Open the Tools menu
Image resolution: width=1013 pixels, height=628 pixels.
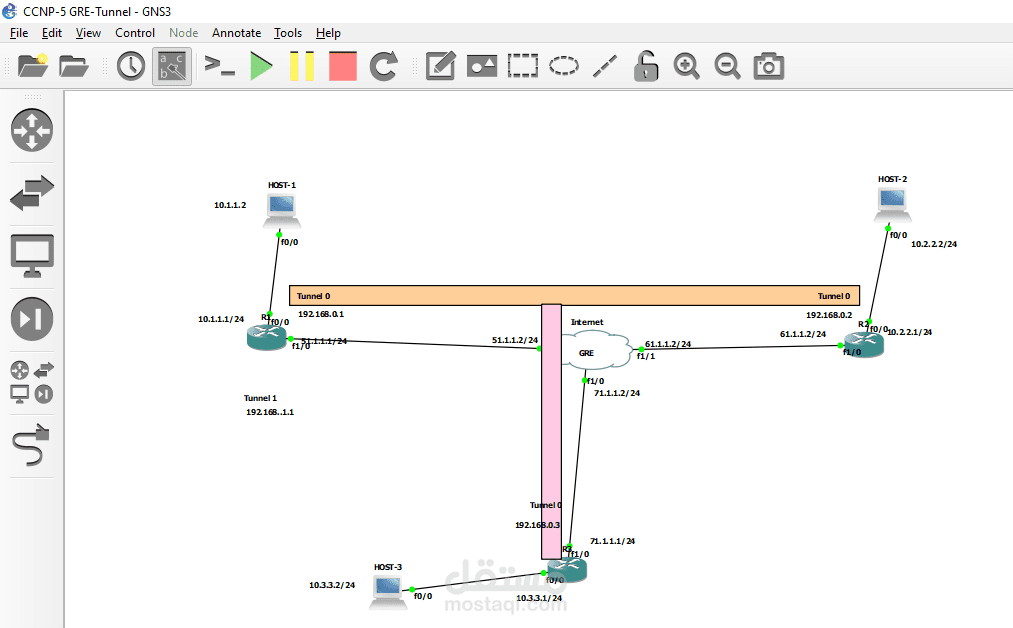point(288,33)
